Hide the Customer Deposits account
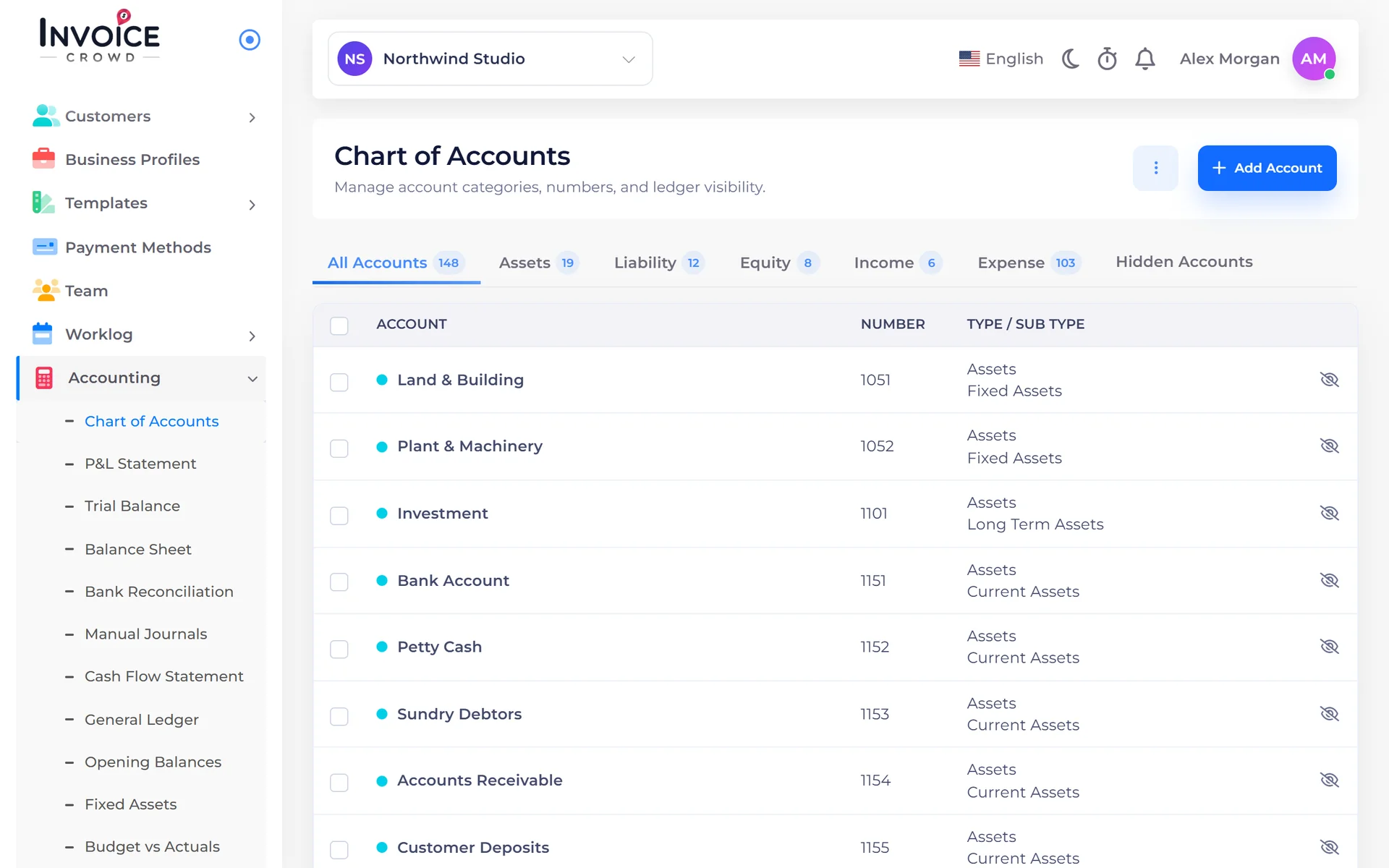1389x868 pixels. tap(1330, 848)
